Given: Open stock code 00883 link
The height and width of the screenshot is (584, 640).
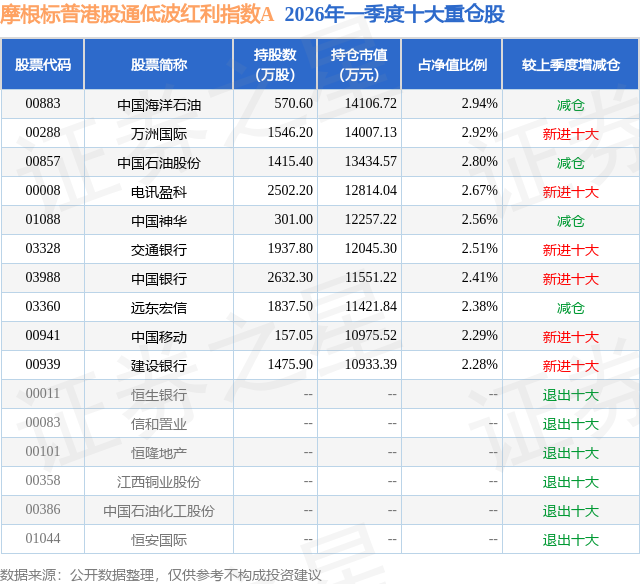Looking at the screenshot, I should pos(43,104).
